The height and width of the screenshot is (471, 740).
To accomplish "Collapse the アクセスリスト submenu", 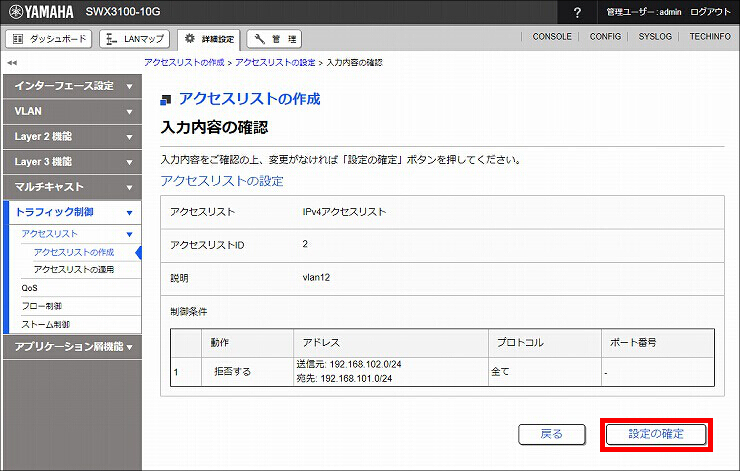I will click(77, 234).
